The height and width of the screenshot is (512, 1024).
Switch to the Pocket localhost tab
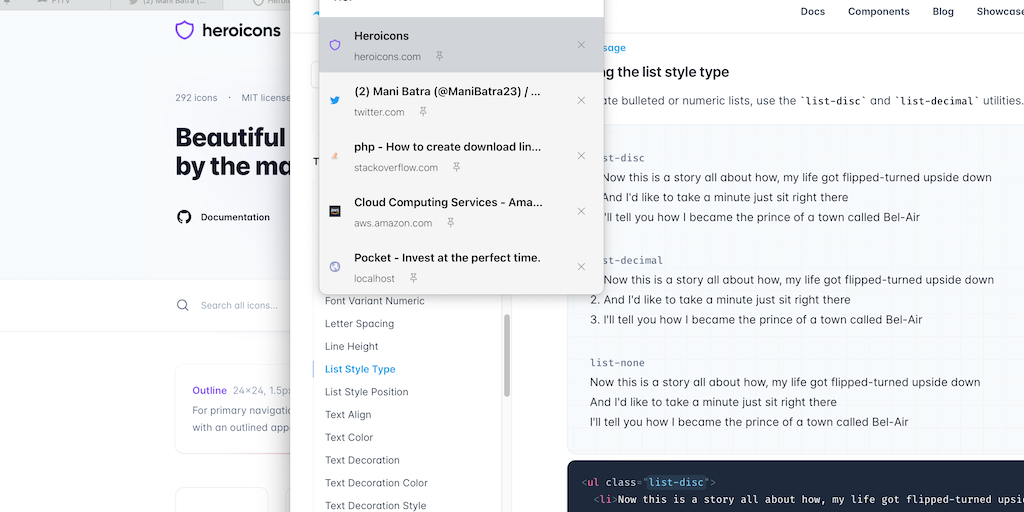point(461,266)
